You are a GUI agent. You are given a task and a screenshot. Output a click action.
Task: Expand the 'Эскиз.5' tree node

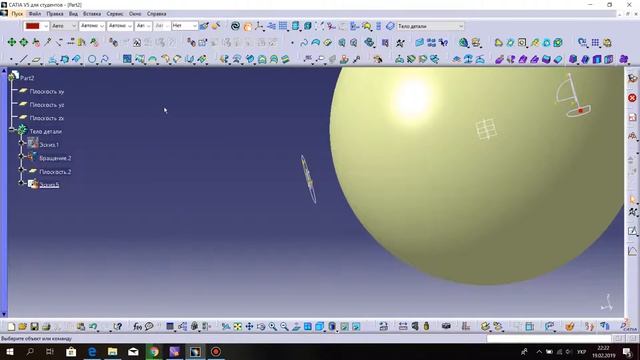(x=22, y=183)
